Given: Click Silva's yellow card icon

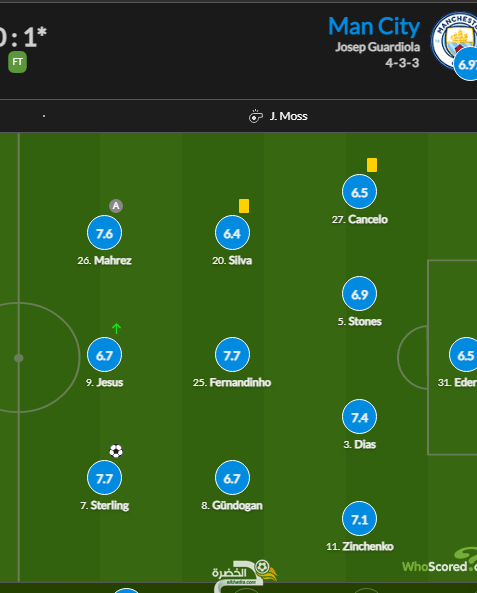Looking at the screenshot, I should coord(244,206).
